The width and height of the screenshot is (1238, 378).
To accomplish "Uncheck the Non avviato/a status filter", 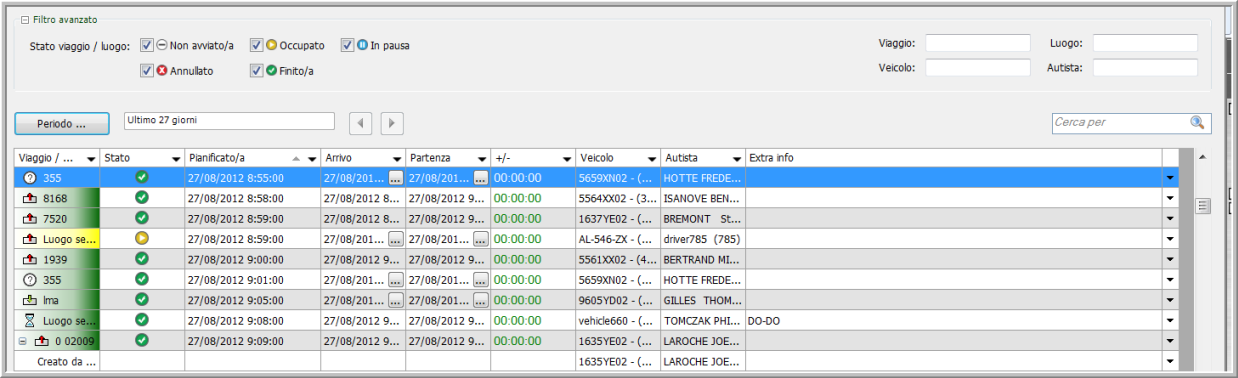I will pos(147,45).
